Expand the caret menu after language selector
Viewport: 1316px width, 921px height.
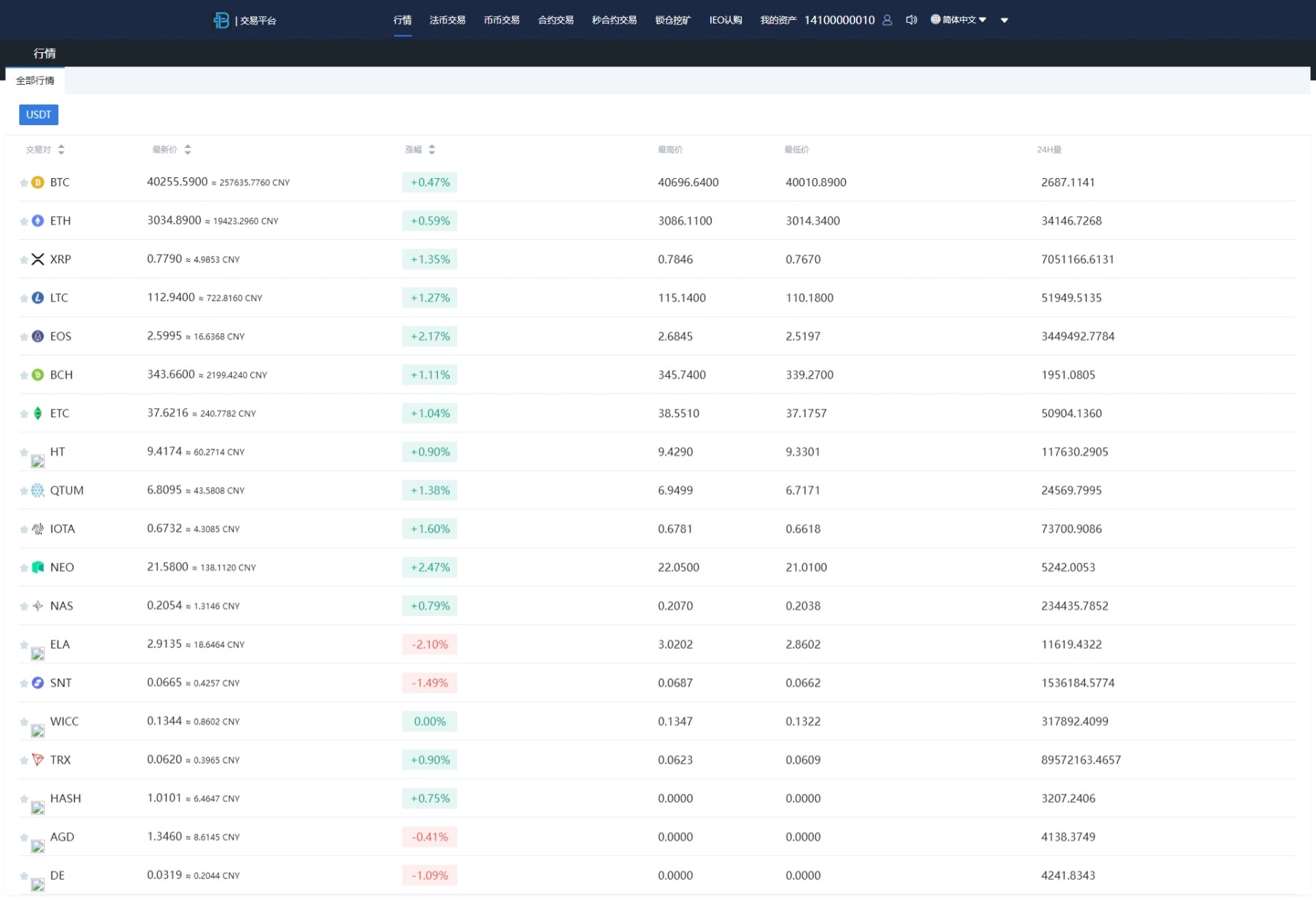(x=1004, y=21)
